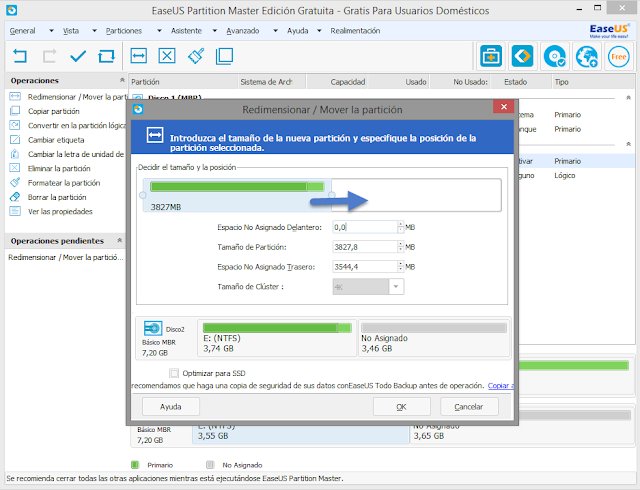Click Formatear la partición icon in sidebar
This screenshot has width=640, height=490.
tap(15, 182)
